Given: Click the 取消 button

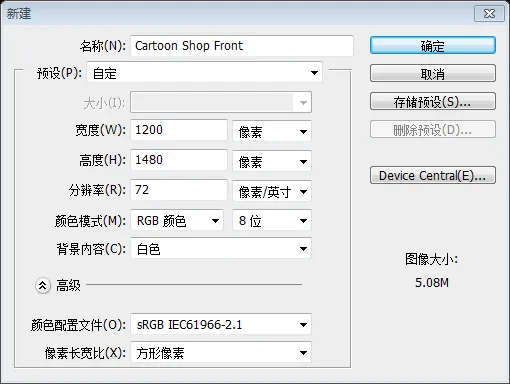Looking at the screenshot, I should tap(433, 73).
